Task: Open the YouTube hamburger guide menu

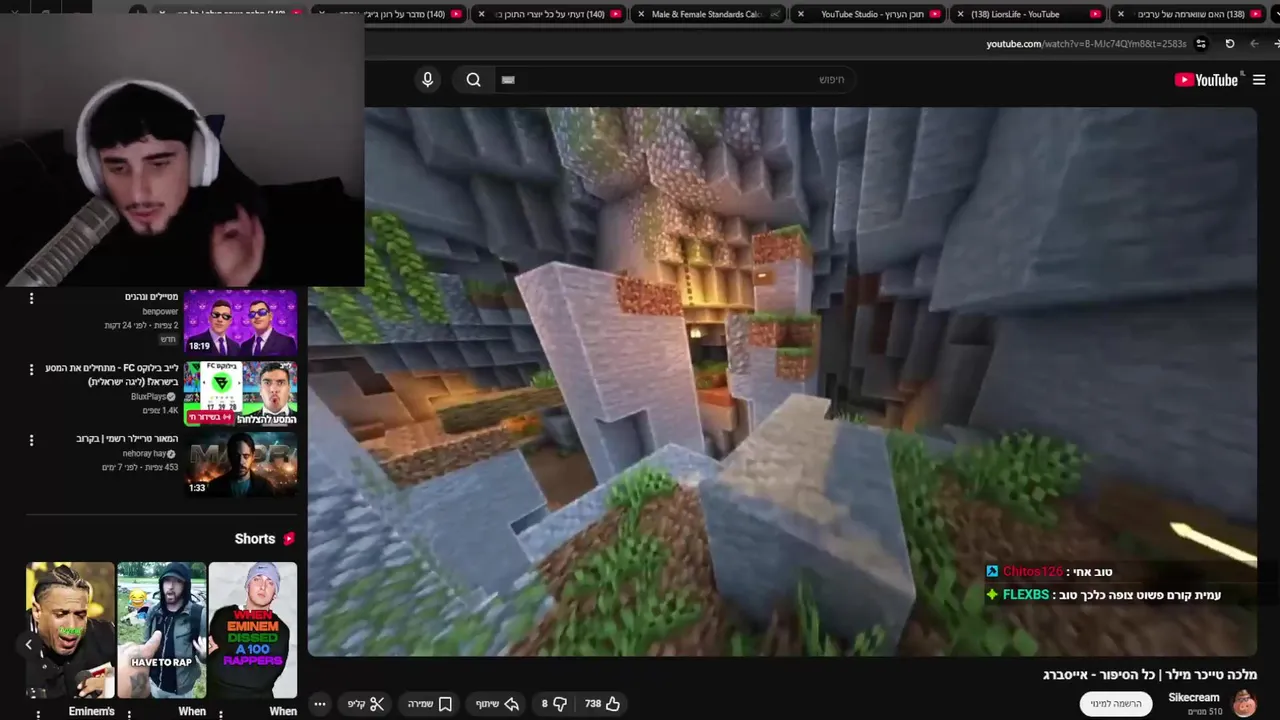Action: coord(1259,80)
